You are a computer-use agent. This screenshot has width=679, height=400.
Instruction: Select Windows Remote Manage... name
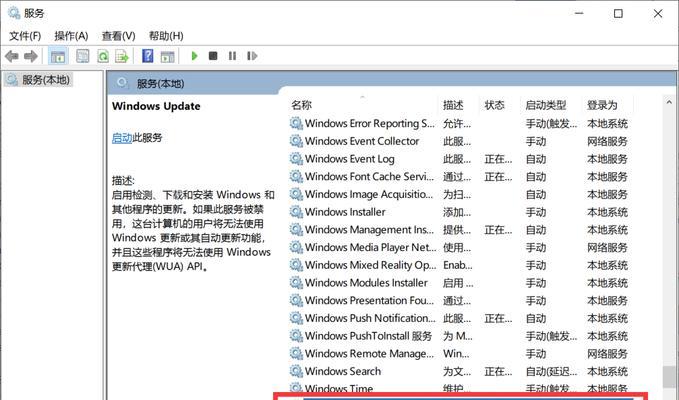click(369, 354)
